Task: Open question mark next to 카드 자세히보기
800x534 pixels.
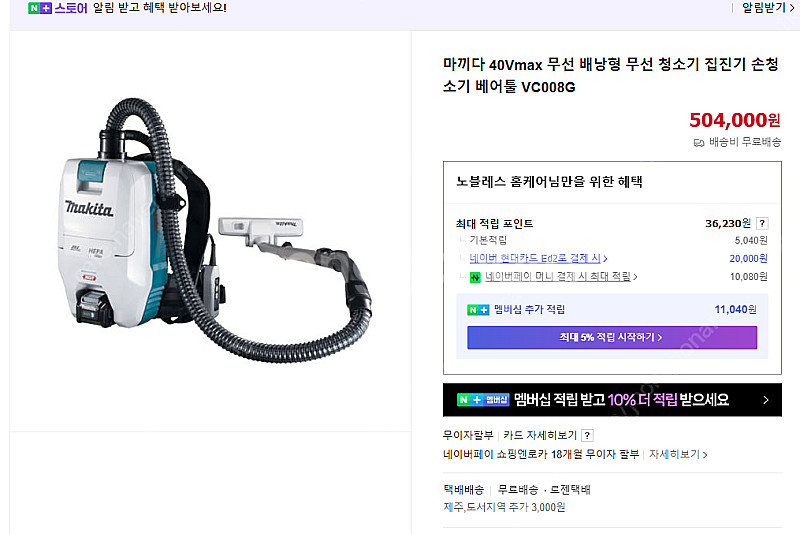Action: point(587,435)
